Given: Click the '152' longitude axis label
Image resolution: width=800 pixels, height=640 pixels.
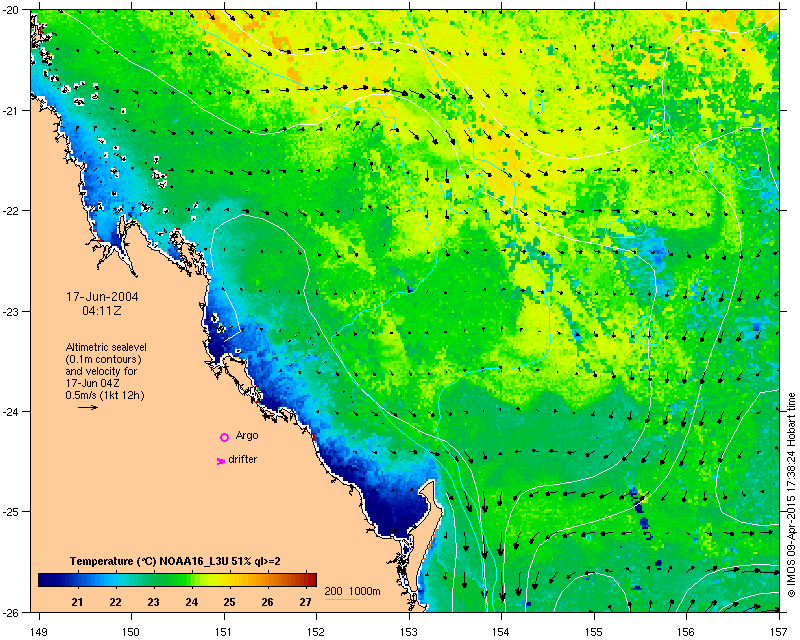Looking at the screenshot, I should (x=316, y=632).
